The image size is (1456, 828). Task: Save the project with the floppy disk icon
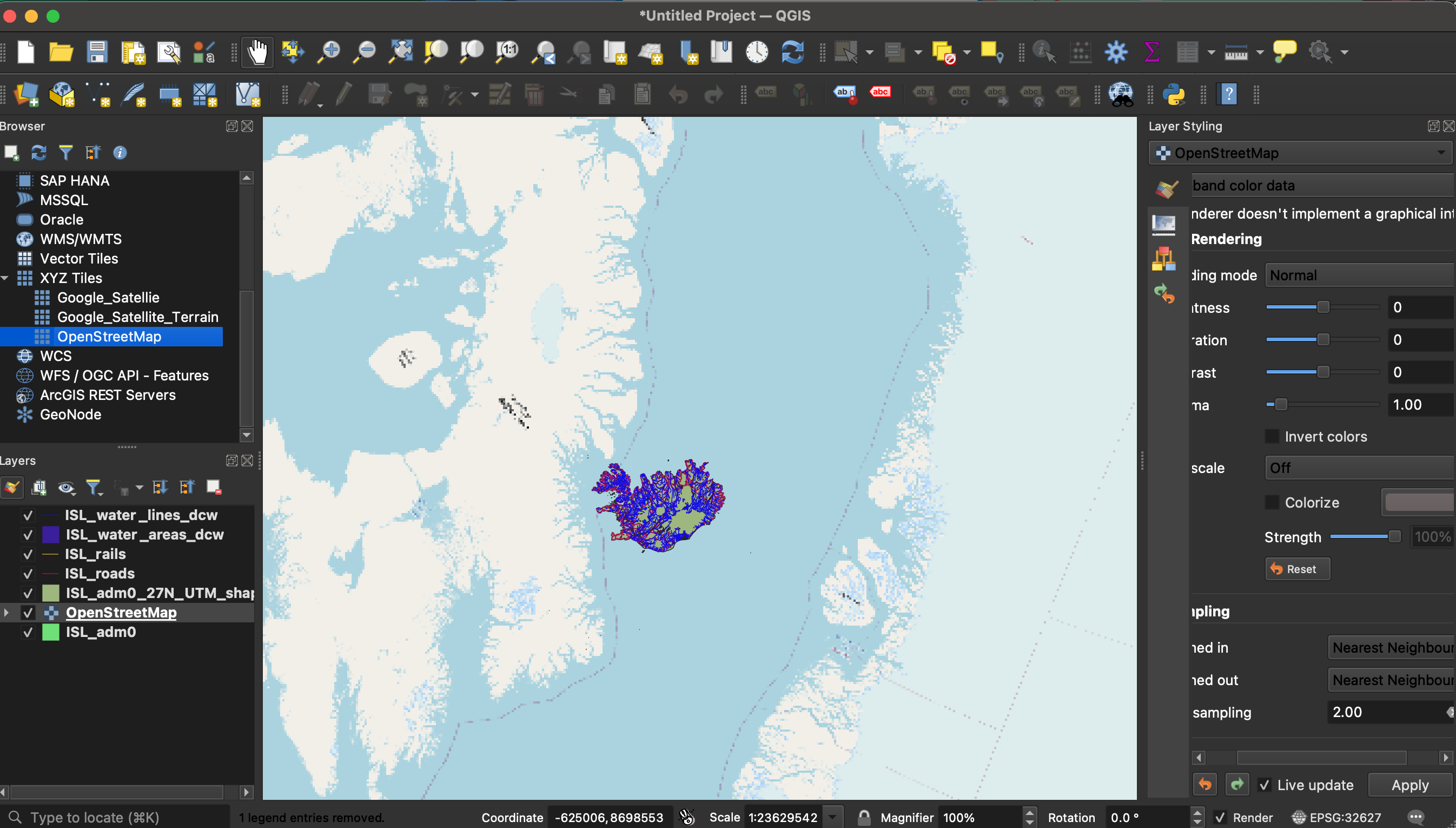pos(97,52)
